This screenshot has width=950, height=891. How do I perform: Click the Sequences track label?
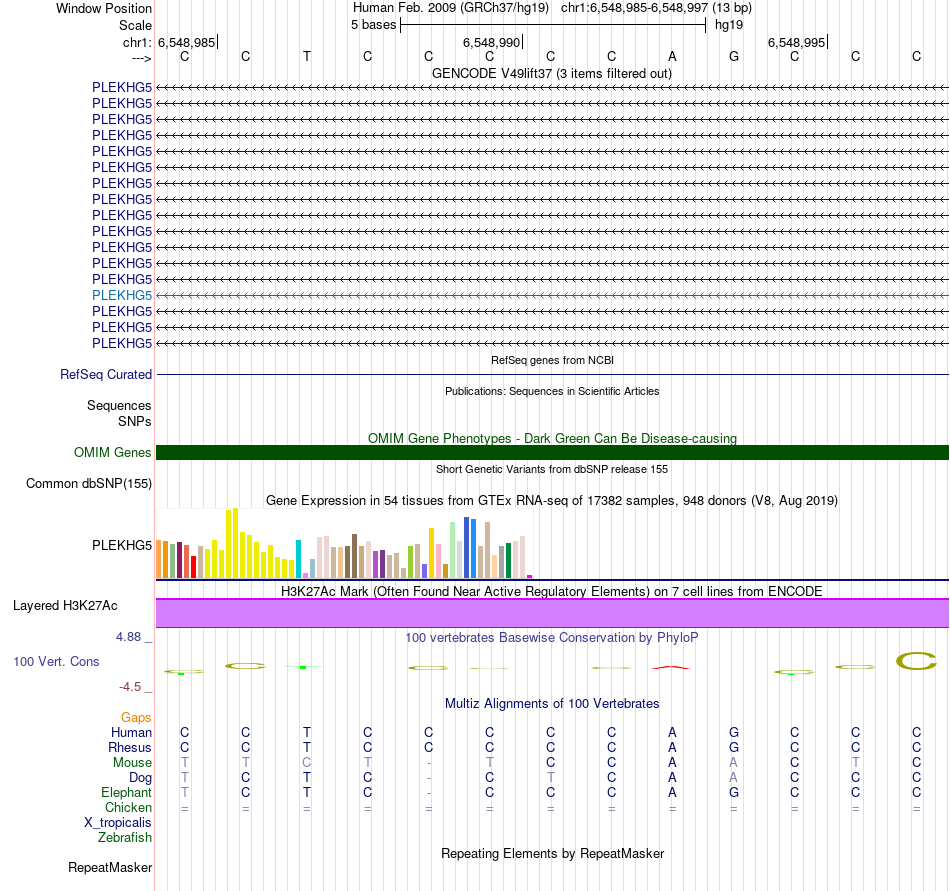click(119, 405)
